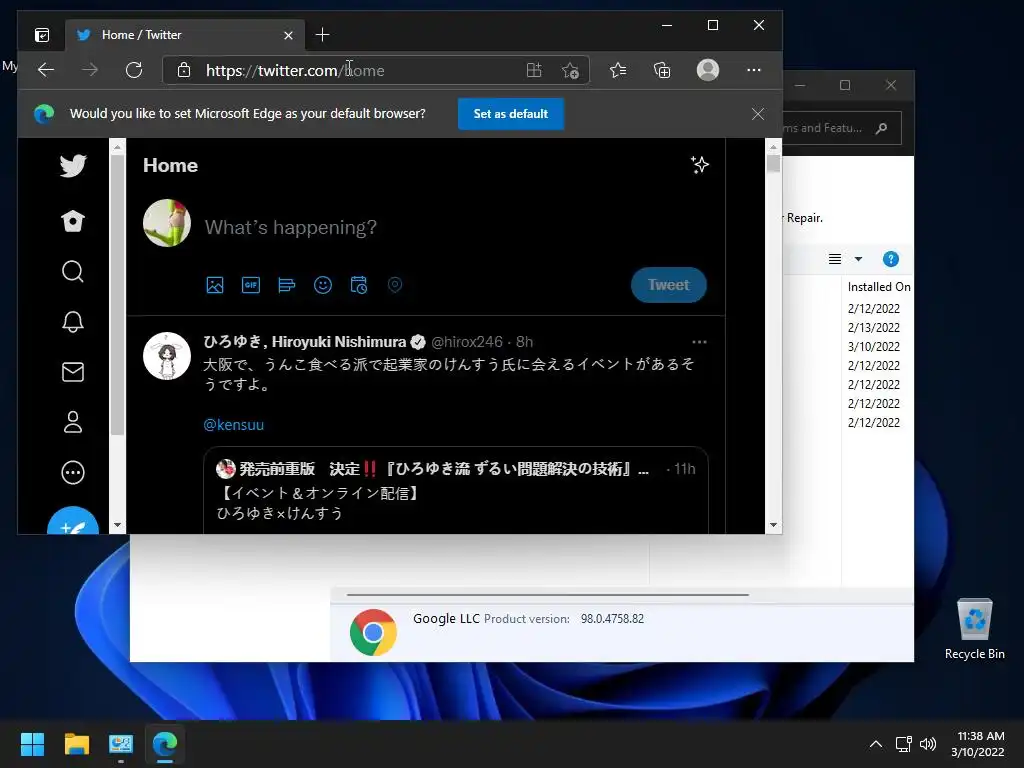Open the volume tray icon
1024x768 pixels.
pos(927,744)
